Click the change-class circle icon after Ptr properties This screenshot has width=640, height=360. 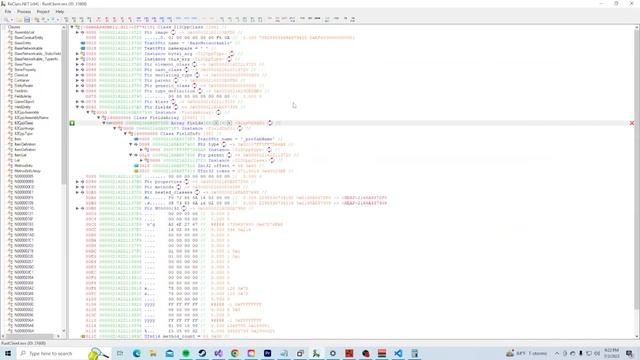click(x=187, y=182)
